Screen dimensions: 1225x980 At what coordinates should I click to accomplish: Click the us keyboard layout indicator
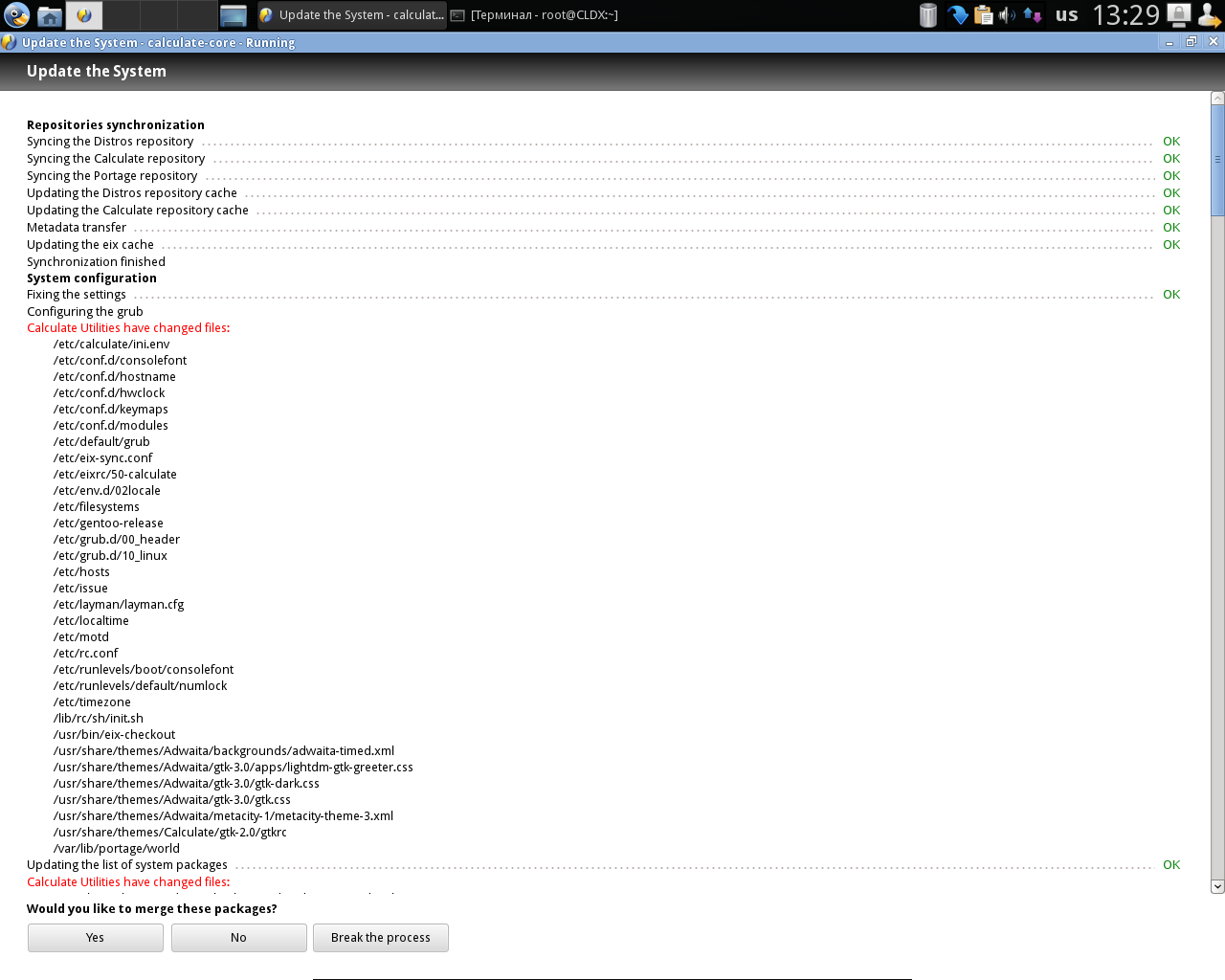(1067, 15)
